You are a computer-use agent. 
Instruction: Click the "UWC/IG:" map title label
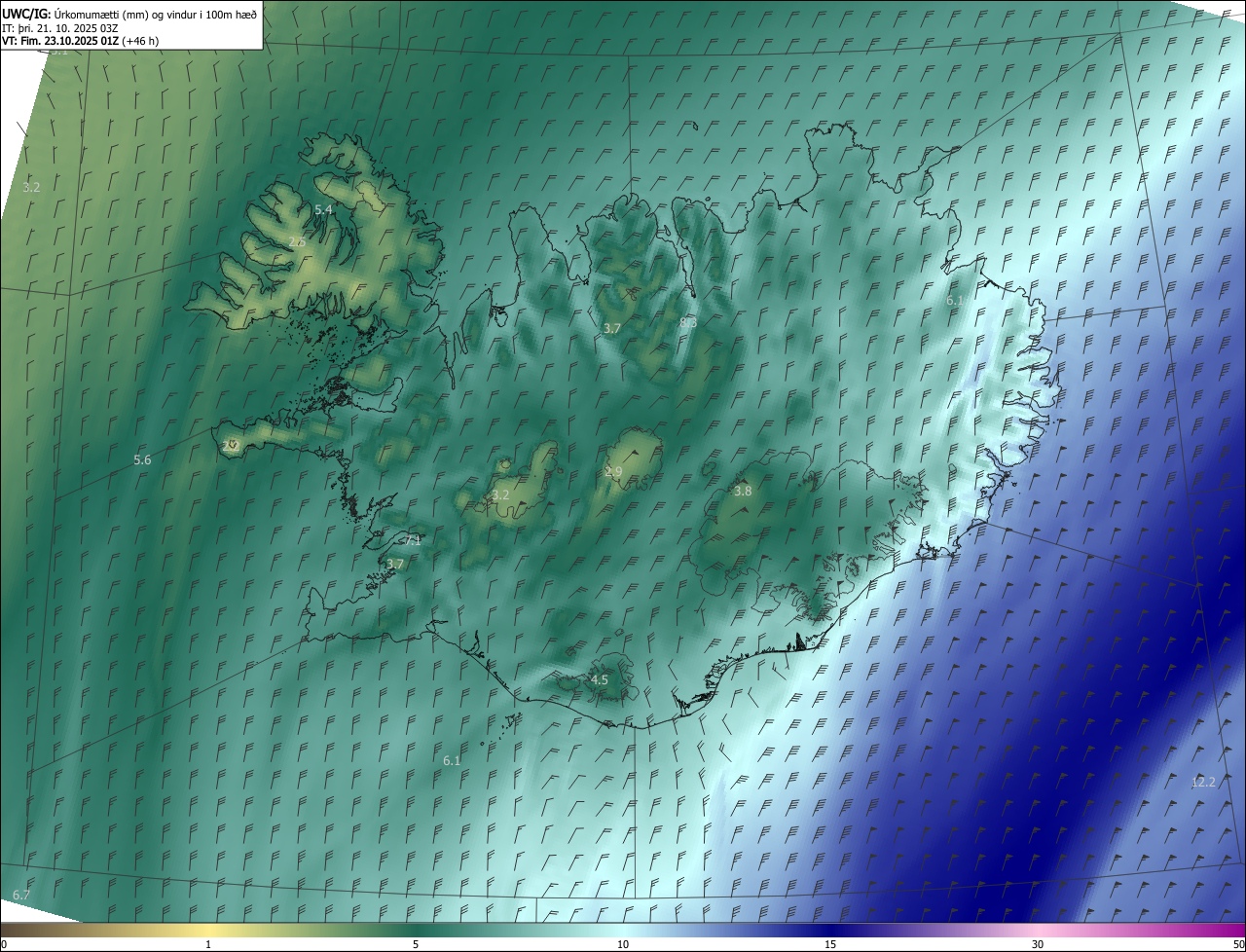[x=26, y=14]
